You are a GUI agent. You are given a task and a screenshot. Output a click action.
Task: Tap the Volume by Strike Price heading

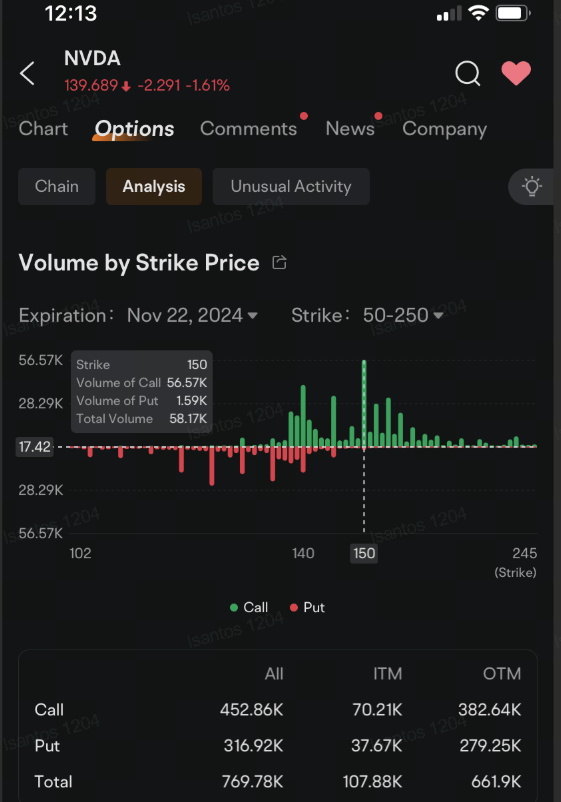click(139, 262)
